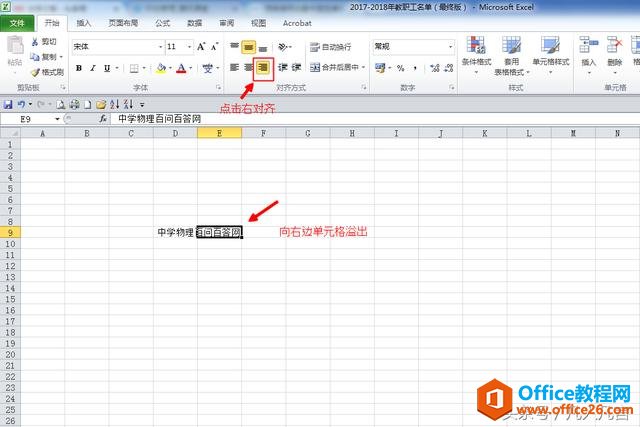Decrease decimal places icon
Screen dimensions: 640x427
[449, 68]
